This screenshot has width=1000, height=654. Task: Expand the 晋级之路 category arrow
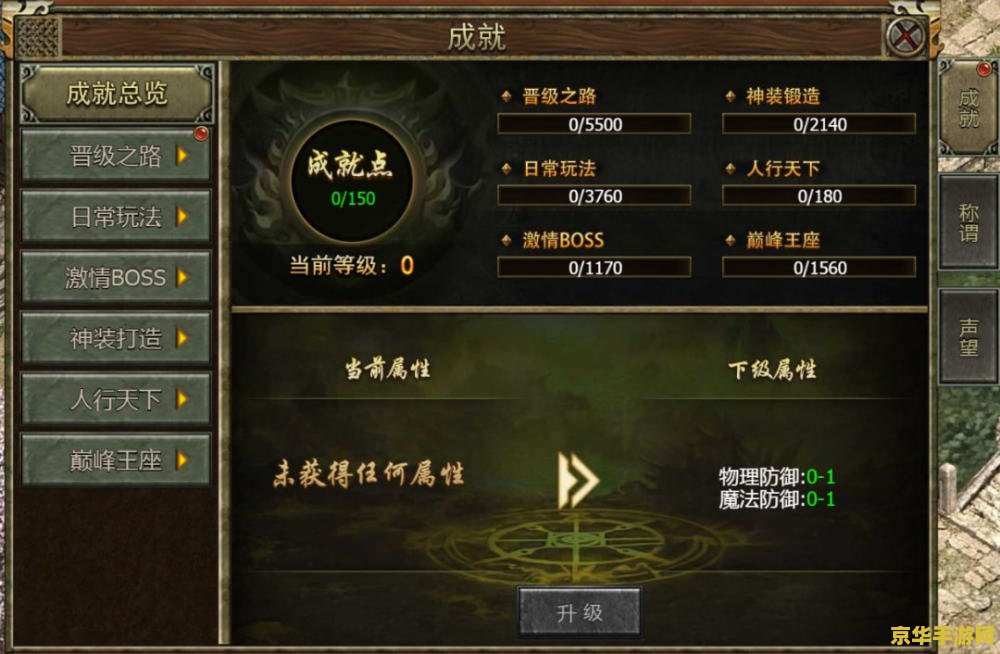pyautogui.click(x=182, y=155)
